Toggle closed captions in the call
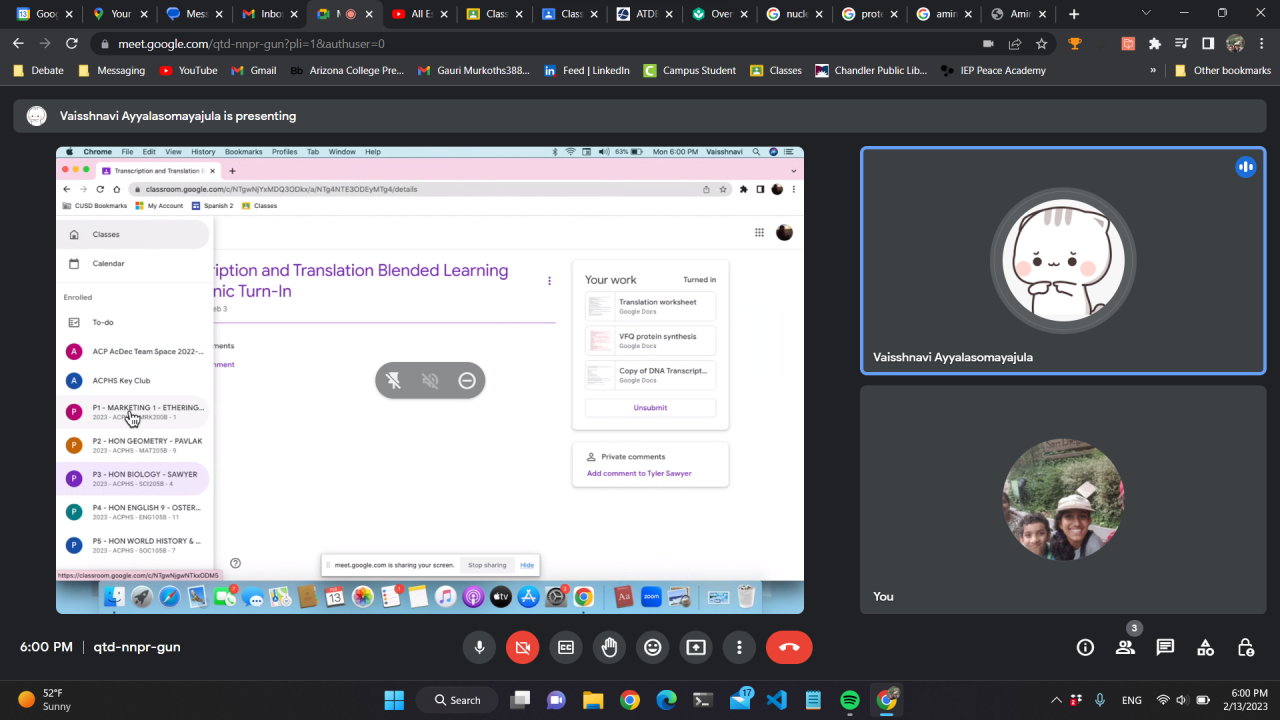Viewport: 1280px width, 720px height. tap(566, 647)
